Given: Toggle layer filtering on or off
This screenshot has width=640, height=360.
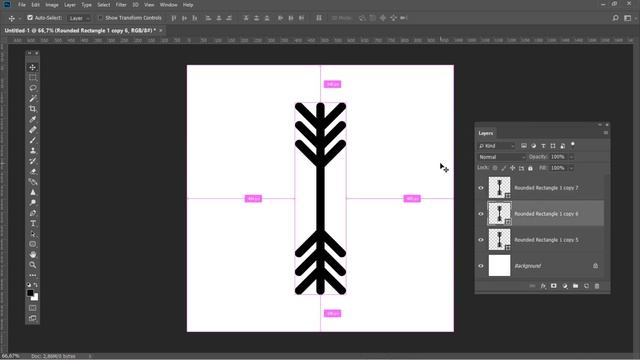Looking at the screenshot, I should pyautogui.click(x=573, y=144).
